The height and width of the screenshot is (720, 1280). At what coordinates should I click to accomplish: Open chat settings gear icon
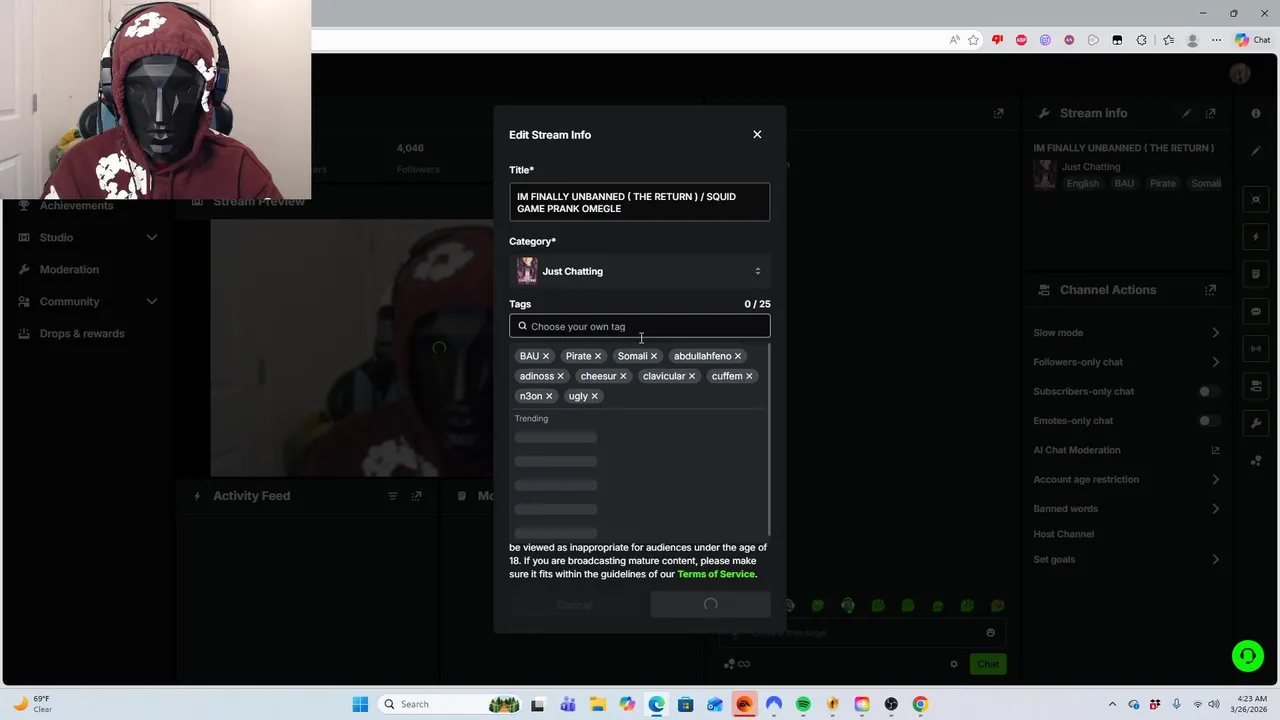953,664
